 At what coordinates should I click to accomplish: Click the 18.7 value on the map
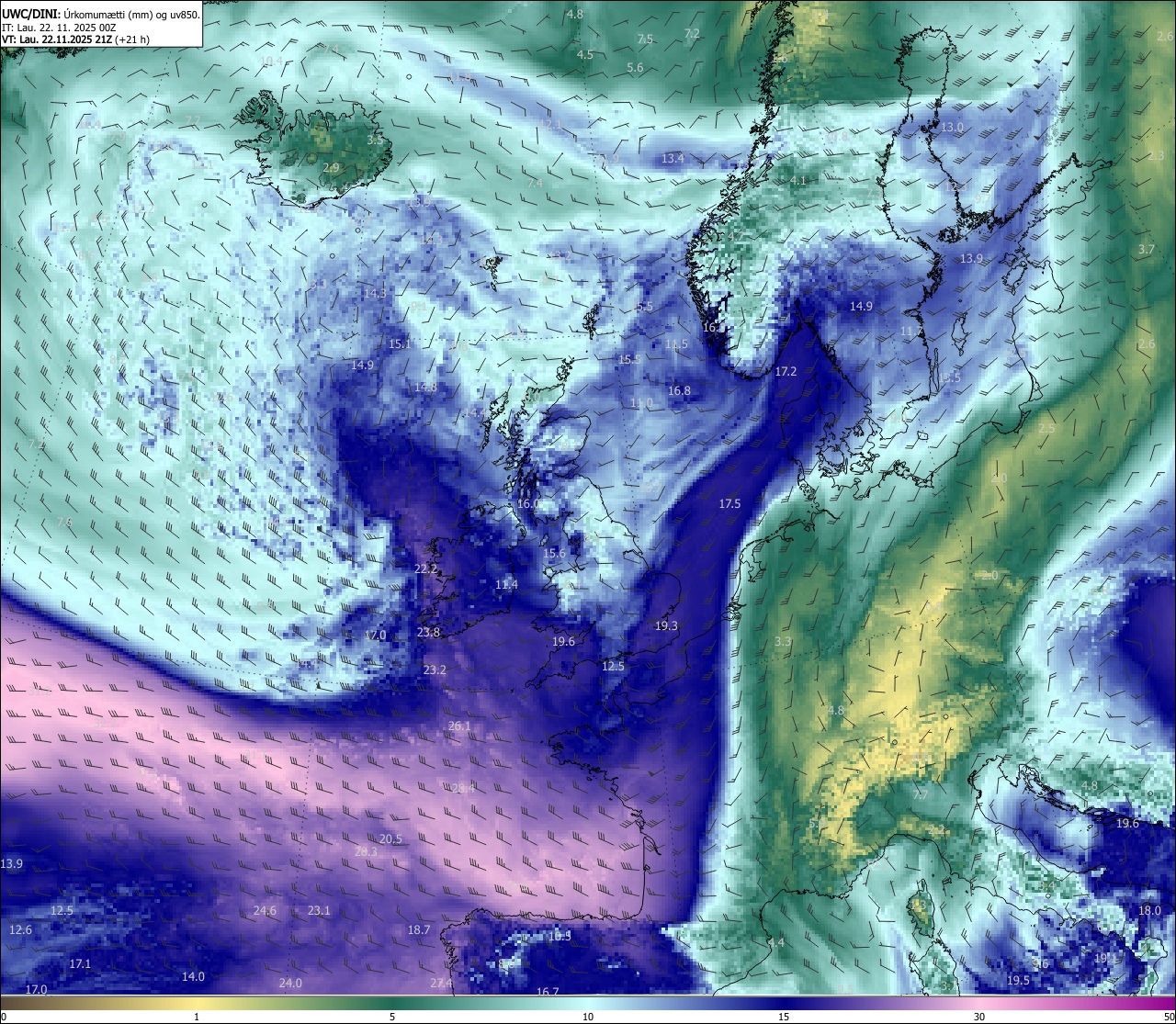(419, 930)
